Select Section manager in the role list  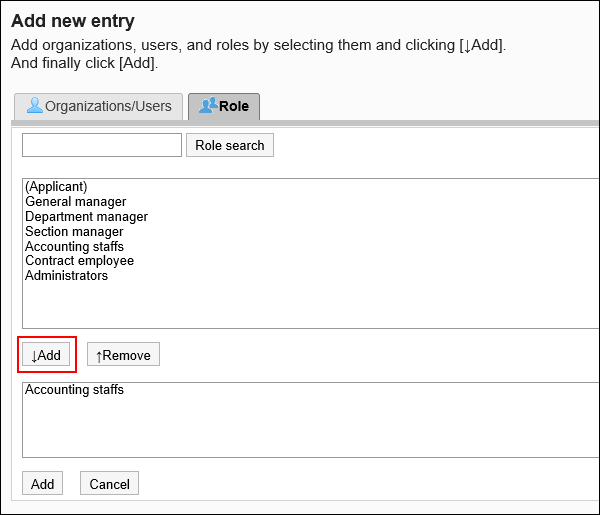point(74,231)
